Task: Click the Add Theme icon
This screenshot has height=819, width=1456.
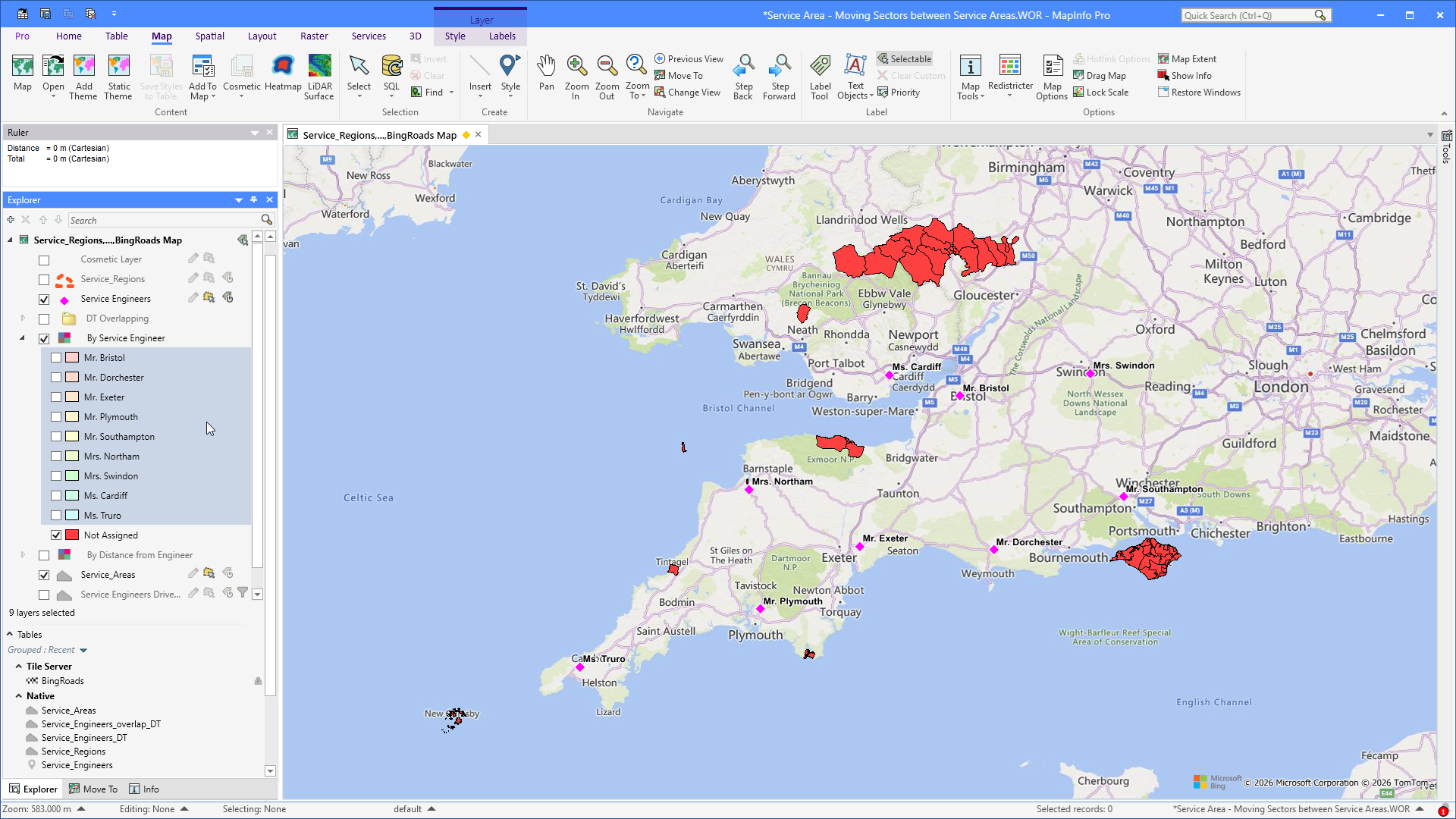Action: point(83,77)
